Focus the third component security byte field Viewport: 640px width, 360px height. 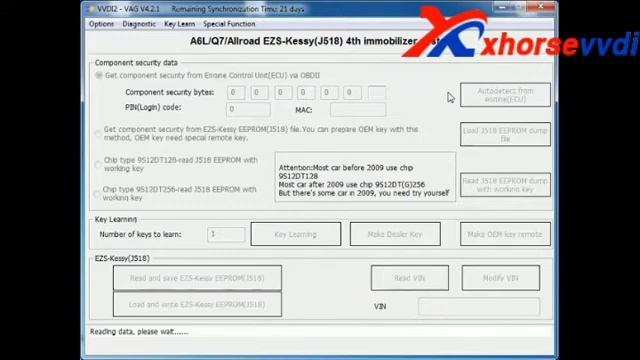coord(283,93)
